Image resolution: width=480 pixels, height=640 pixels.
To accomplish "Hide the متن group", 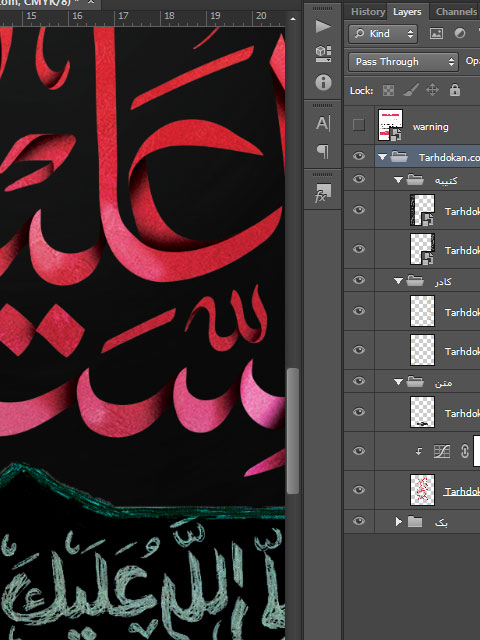I will (359, 381).
